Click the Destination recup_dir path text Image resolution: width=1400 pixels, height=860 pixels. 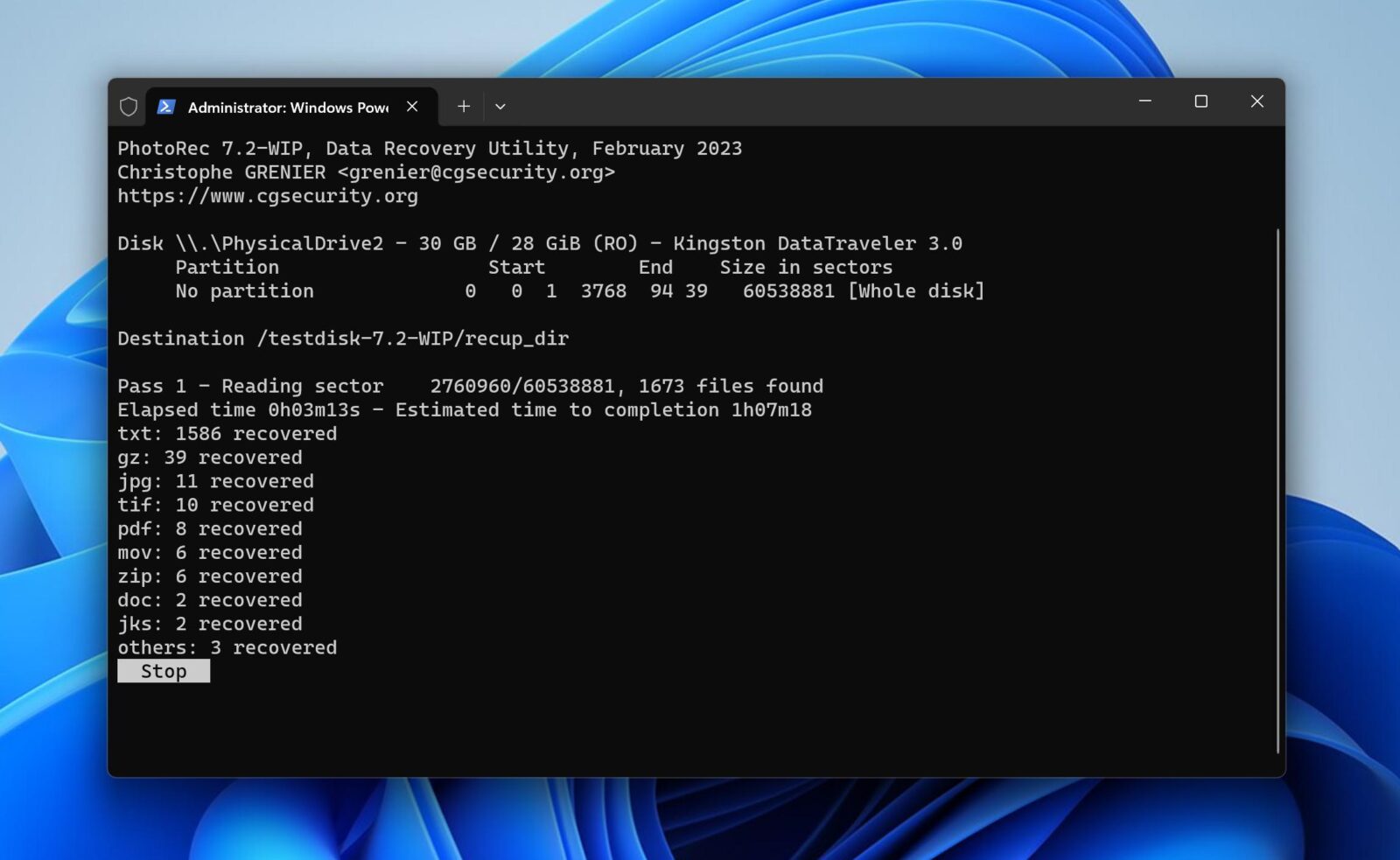point(341,339)
